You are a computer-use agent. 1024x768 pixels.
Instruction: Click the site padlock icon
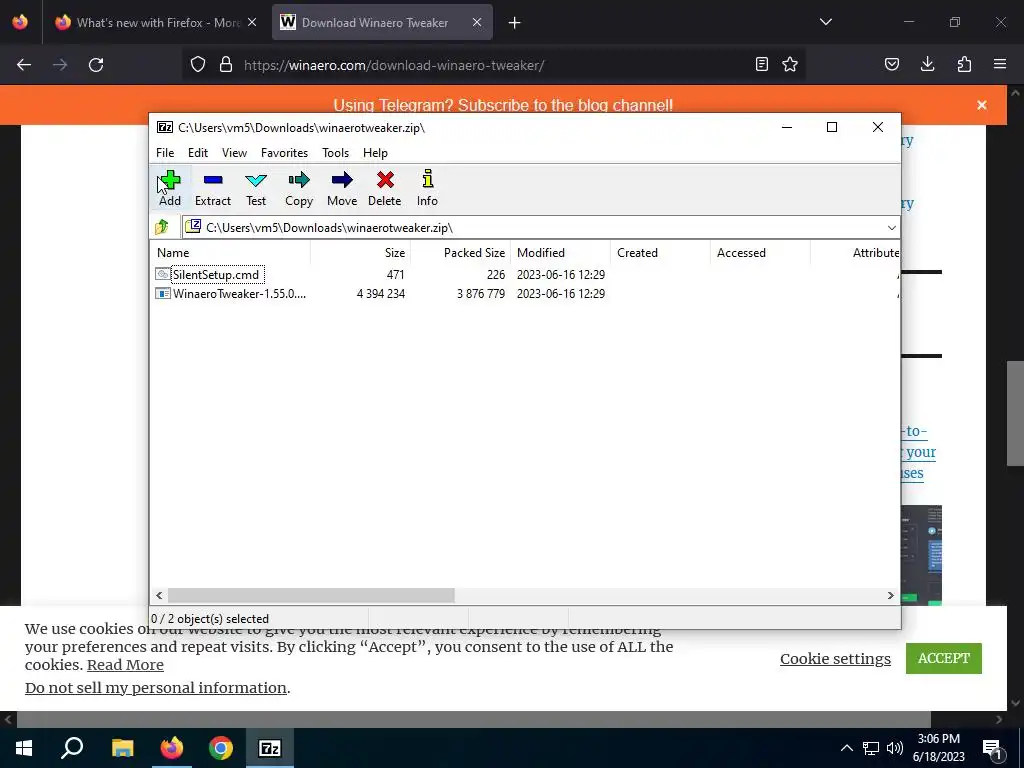tap(226, 64)
